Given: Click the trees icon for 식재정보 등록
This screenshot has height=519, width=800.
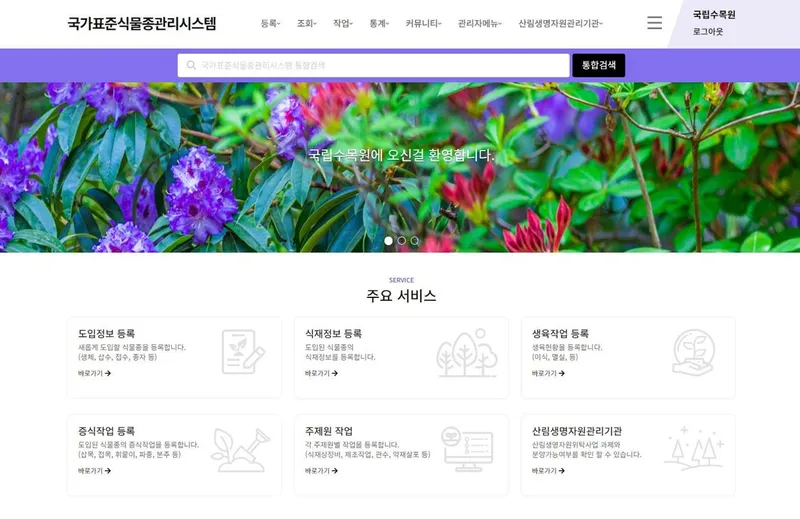Looking at the screenshot, I should point(467,353).
